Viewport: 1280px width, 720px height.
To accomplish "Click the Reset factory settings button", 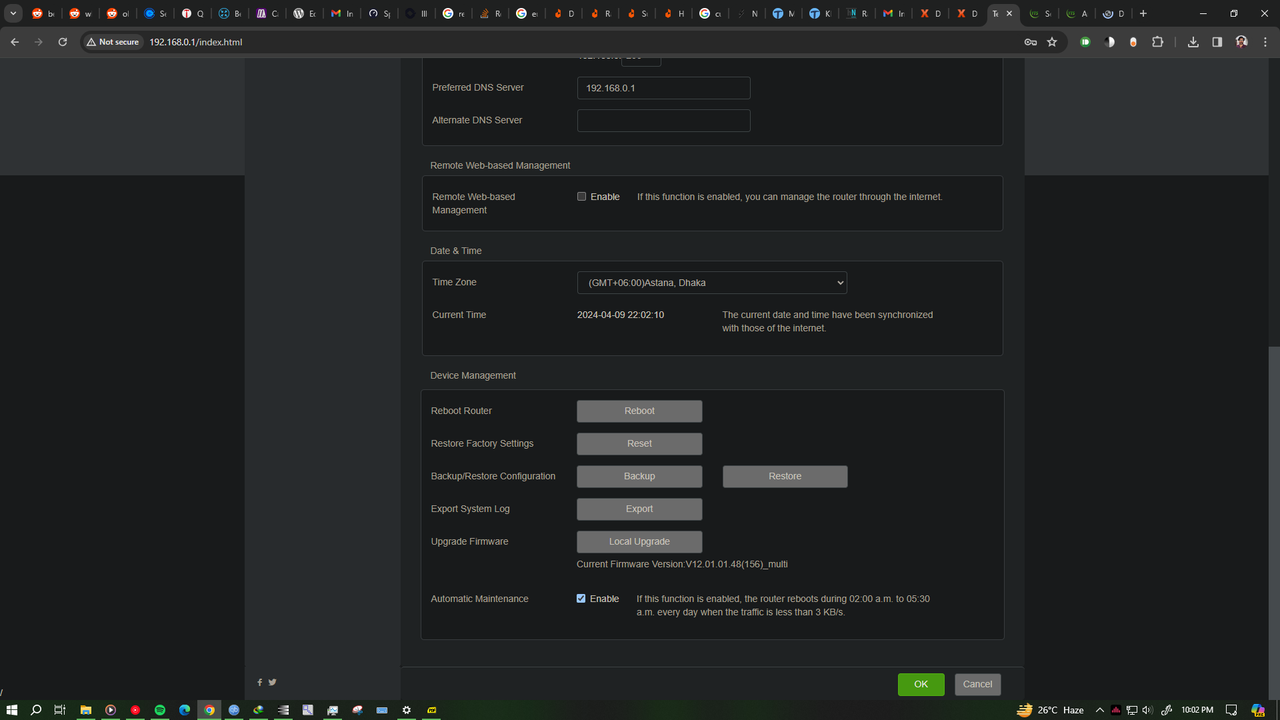I will (x=639, y=444).
